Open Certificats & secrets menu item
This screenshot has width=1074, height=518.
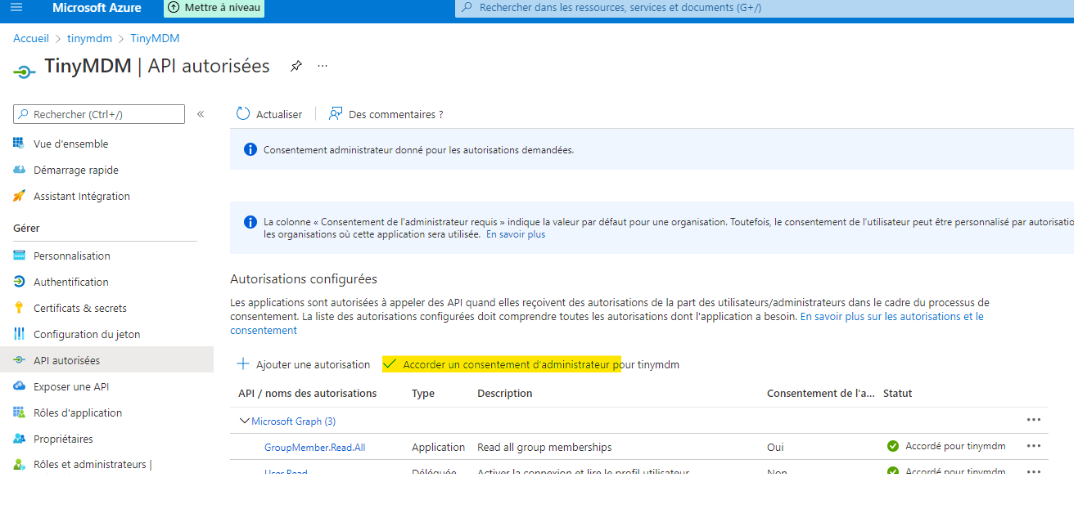click(79, 308)
